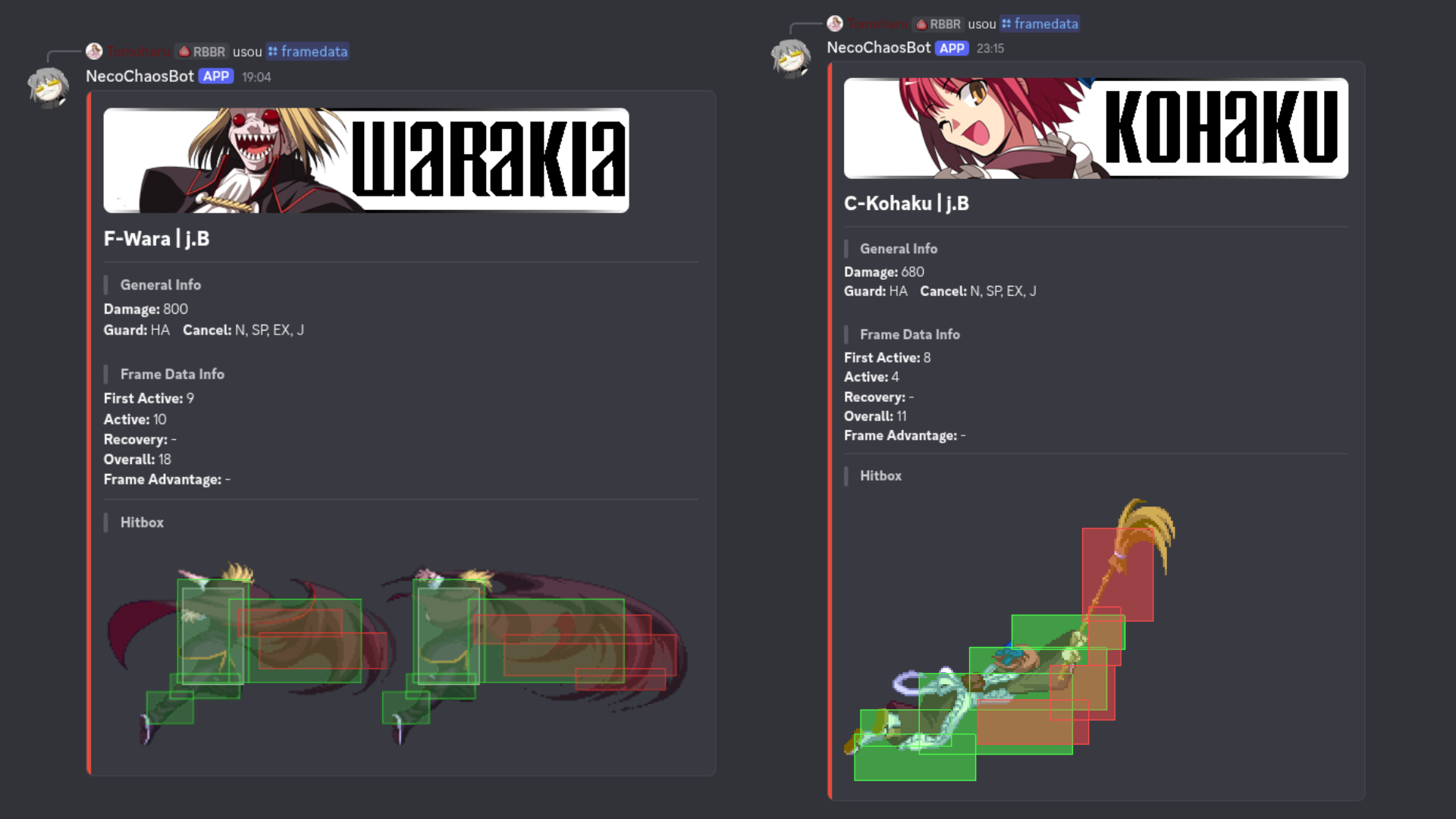Click the 19:04 message timestamp

[256, 77]
